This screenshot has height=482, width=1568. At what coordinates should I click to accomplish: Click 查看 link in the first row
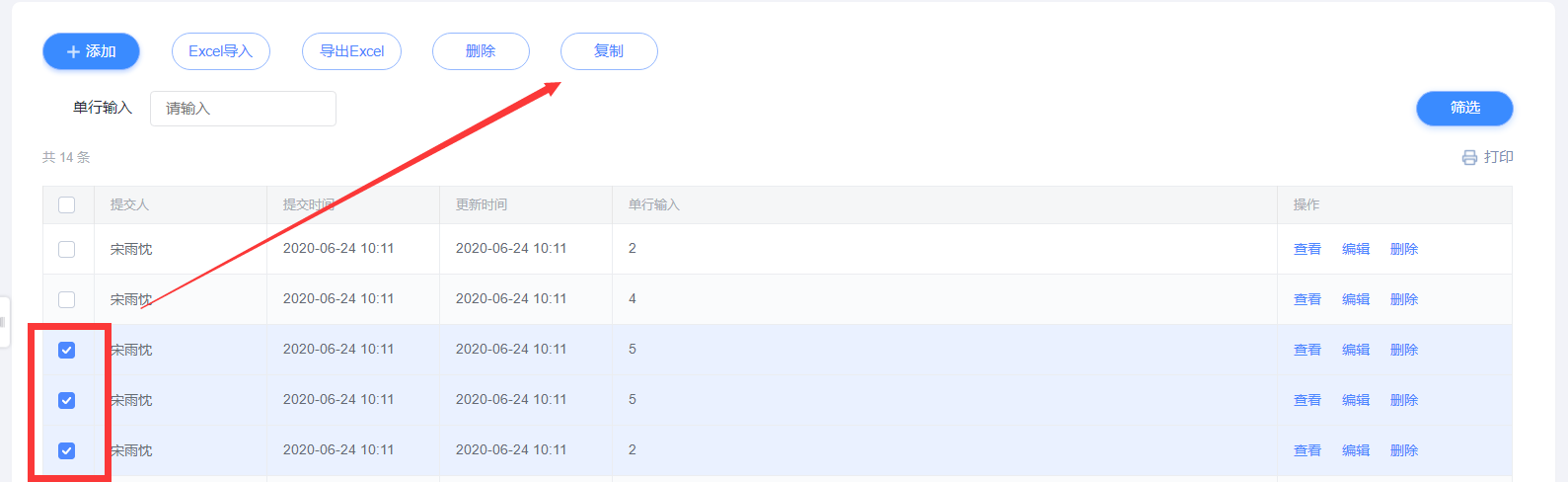click(1307, 249)
